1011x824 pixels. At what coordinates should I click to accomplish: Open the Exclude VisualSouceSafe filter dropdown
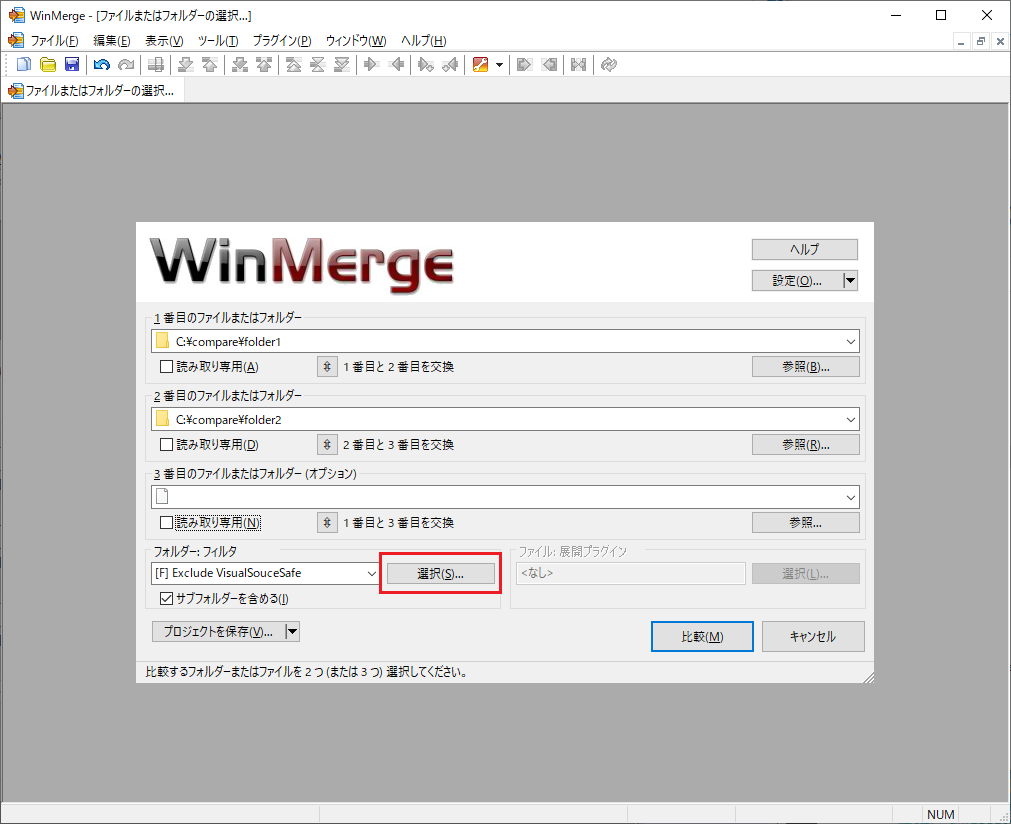click(371, 573)
